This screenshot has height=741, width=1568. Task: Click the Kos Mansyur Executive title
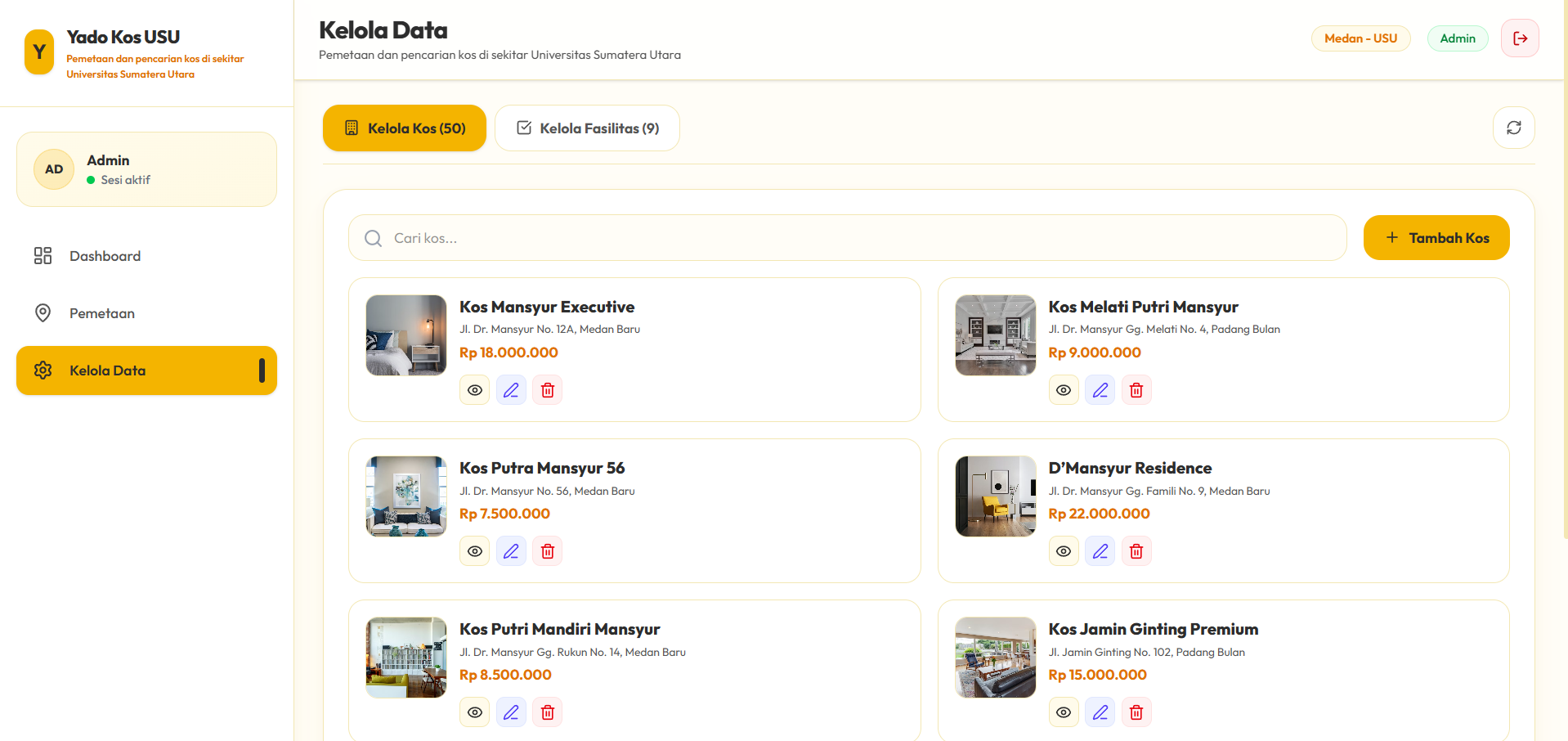(547, 307)
